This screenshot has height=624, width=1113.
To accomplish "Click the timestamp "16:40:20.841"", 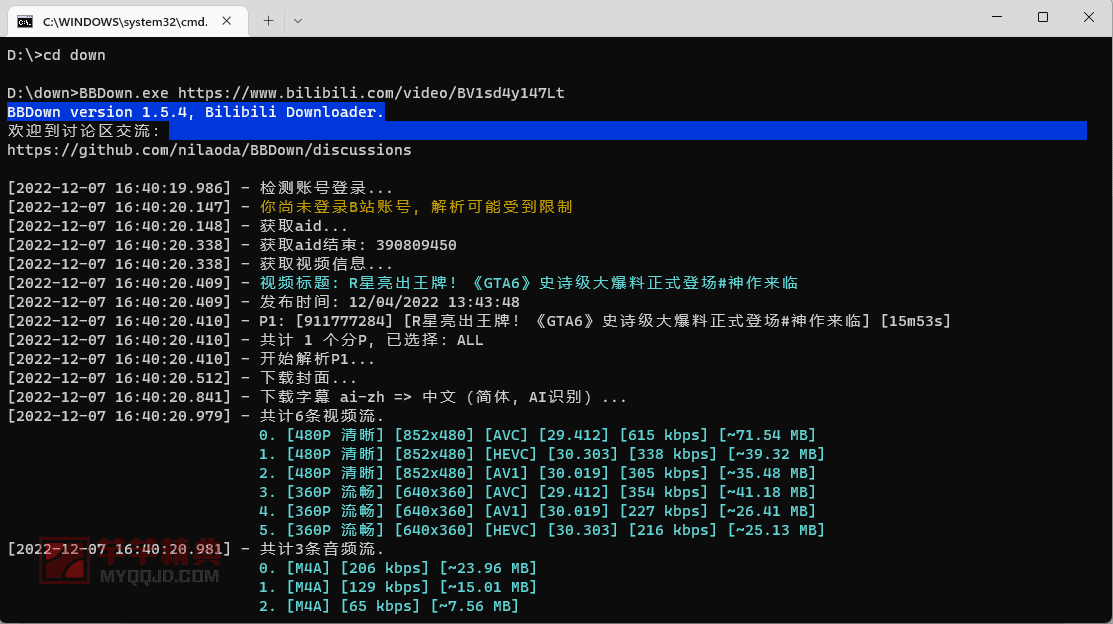I will click(168, 397).
